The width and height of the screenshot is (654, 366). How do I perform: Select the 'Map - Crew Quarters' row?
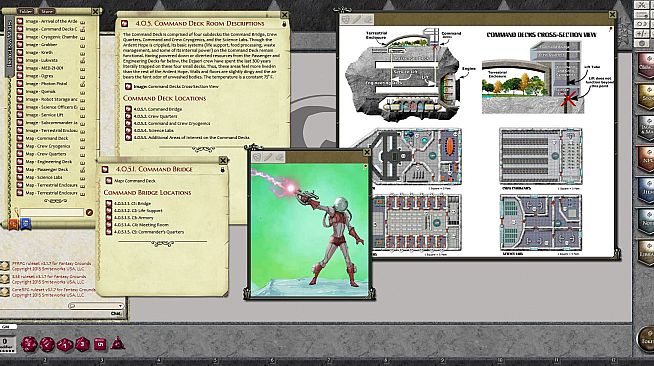51,154
